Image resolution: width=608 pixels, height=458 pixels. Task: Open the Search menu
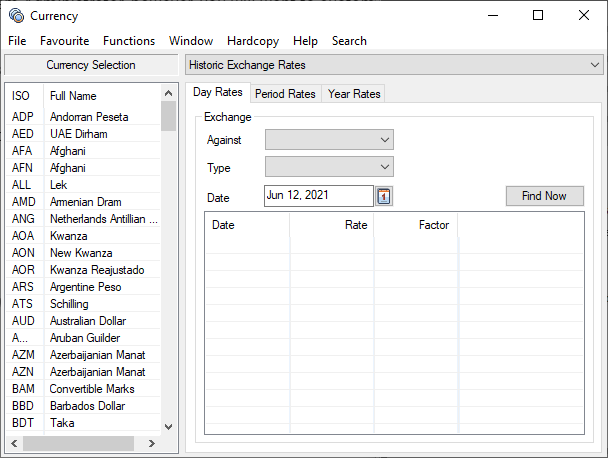(x=349, y=41)
